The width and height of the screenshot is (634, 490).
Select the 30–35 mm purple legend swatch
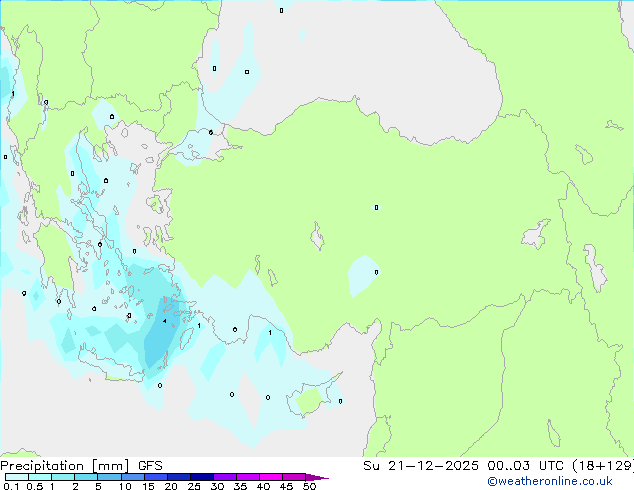point(225,477)
